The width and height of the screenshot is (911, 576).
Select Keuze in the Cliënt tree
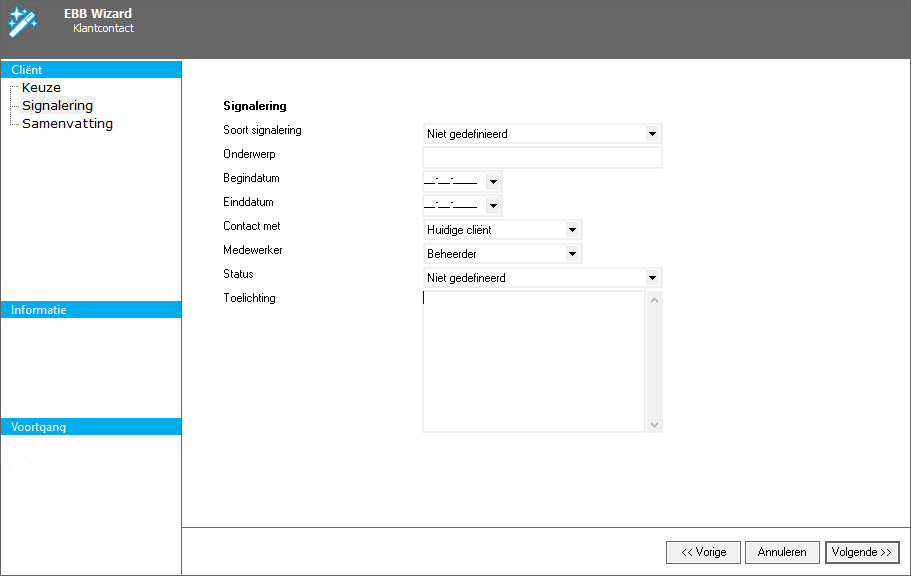[41, 88]
